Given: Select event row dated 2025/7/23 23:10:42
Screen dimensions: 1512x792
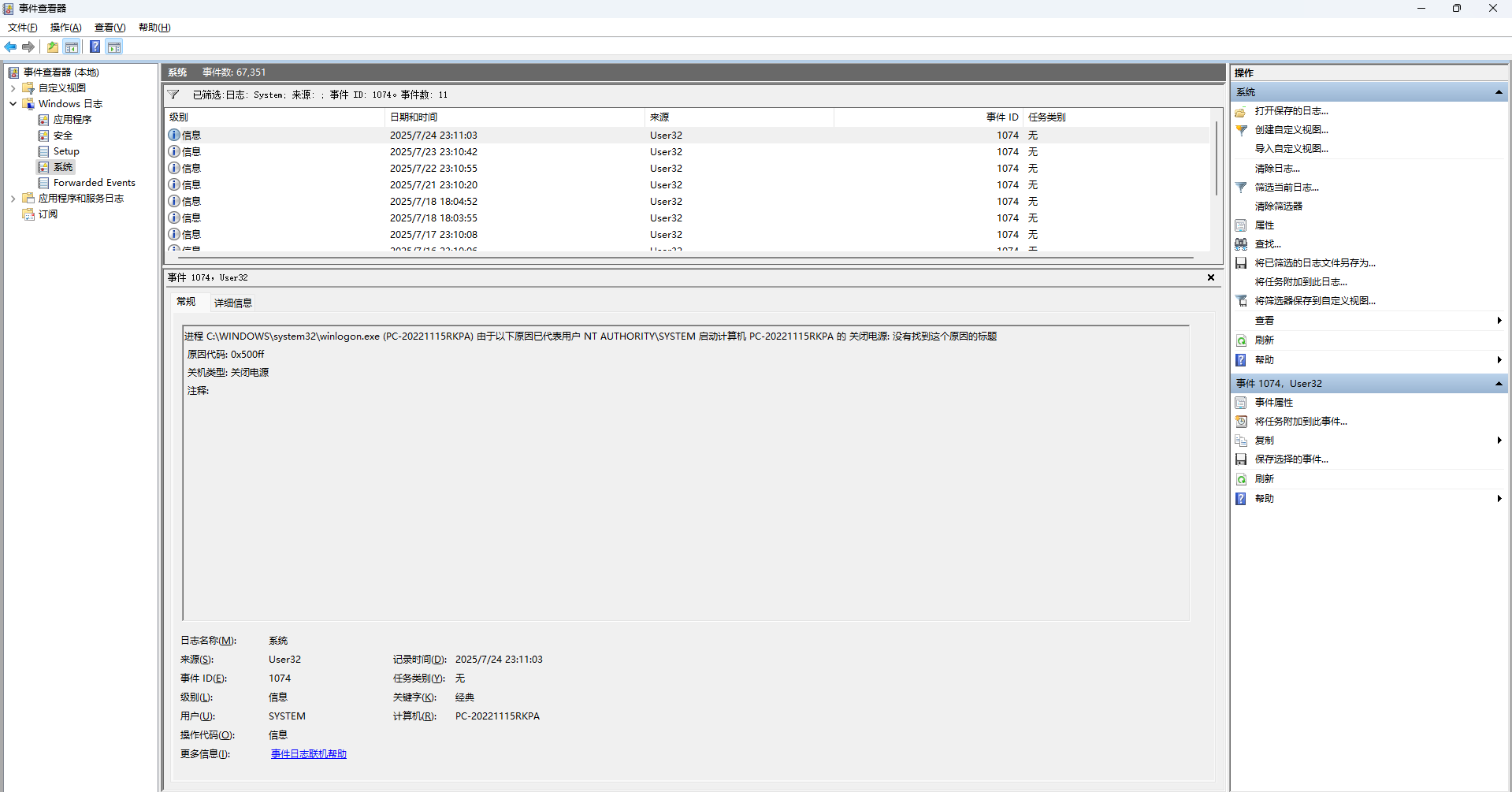Looking at the screenshot, I should [x=687, y=152].
